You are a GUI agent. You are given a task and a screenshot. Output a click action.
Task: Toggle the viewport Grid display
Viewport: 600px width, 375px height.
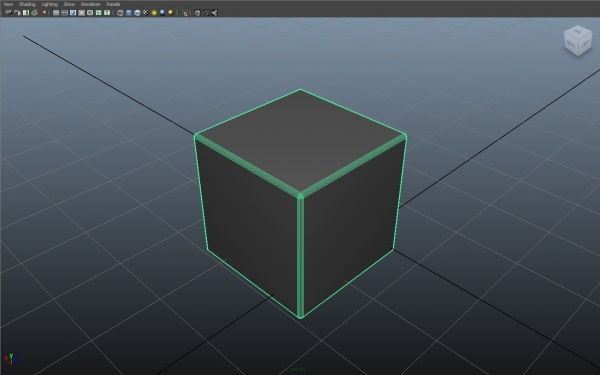56,13
